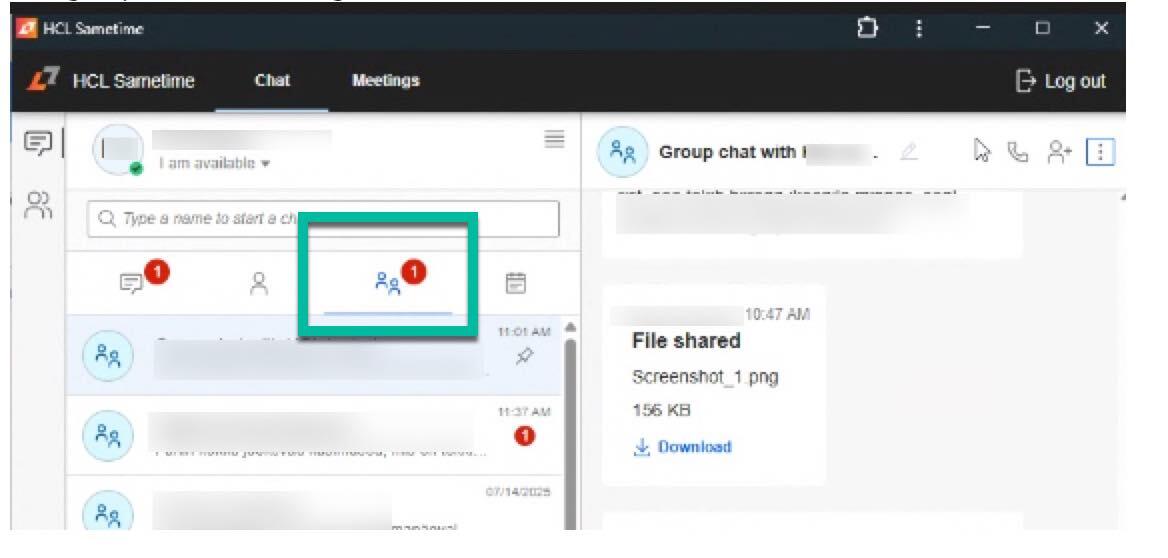Open the hamburger menu beside profile

pos(554,140)
